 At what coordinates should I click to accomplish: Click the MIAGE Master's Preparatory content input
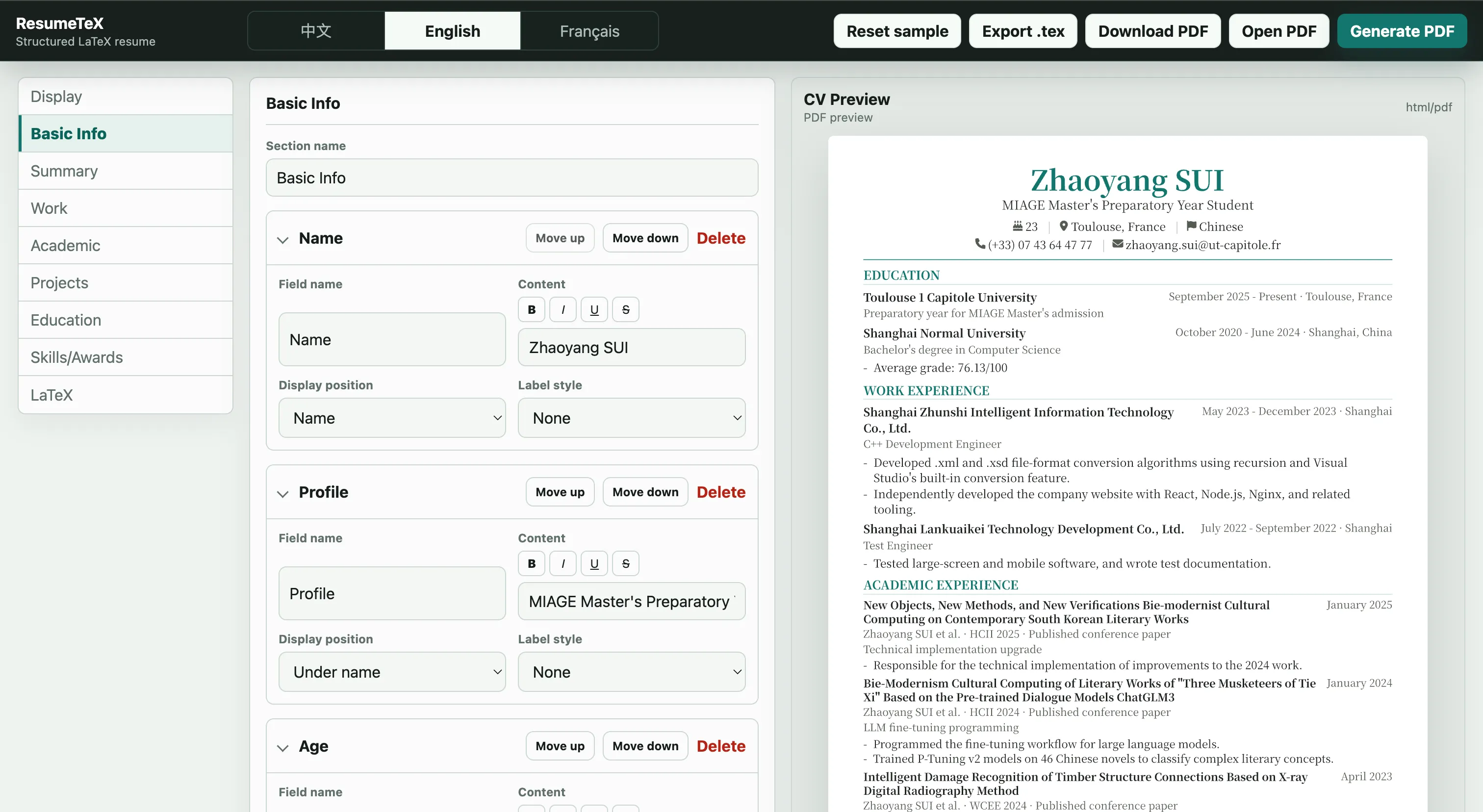click(x=632, y=601)
